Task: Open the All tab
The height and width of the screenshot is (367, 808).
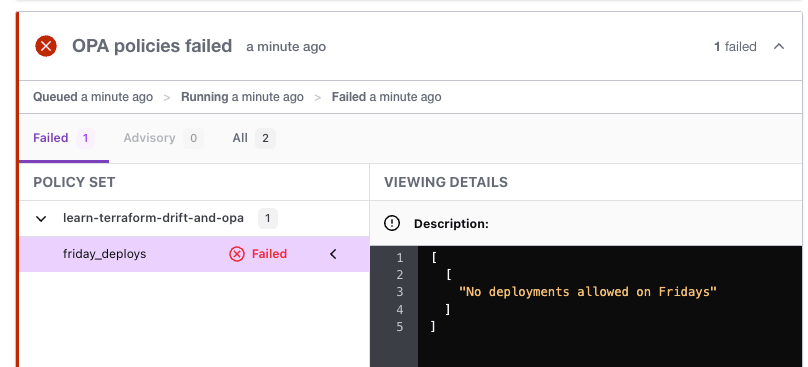Action: click(x=254, y=138)
